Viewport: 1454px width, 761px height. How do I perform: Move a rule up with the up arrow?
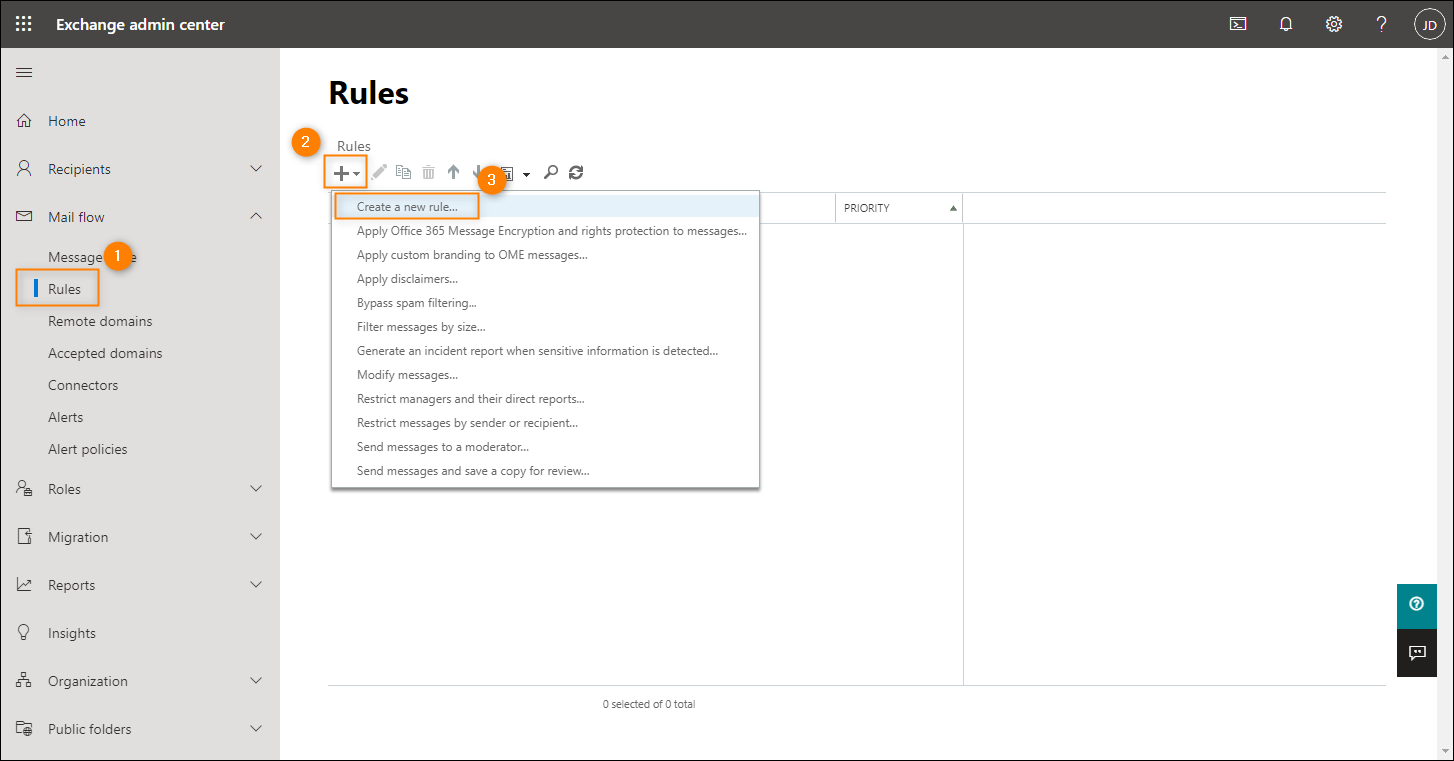(453, 171)
